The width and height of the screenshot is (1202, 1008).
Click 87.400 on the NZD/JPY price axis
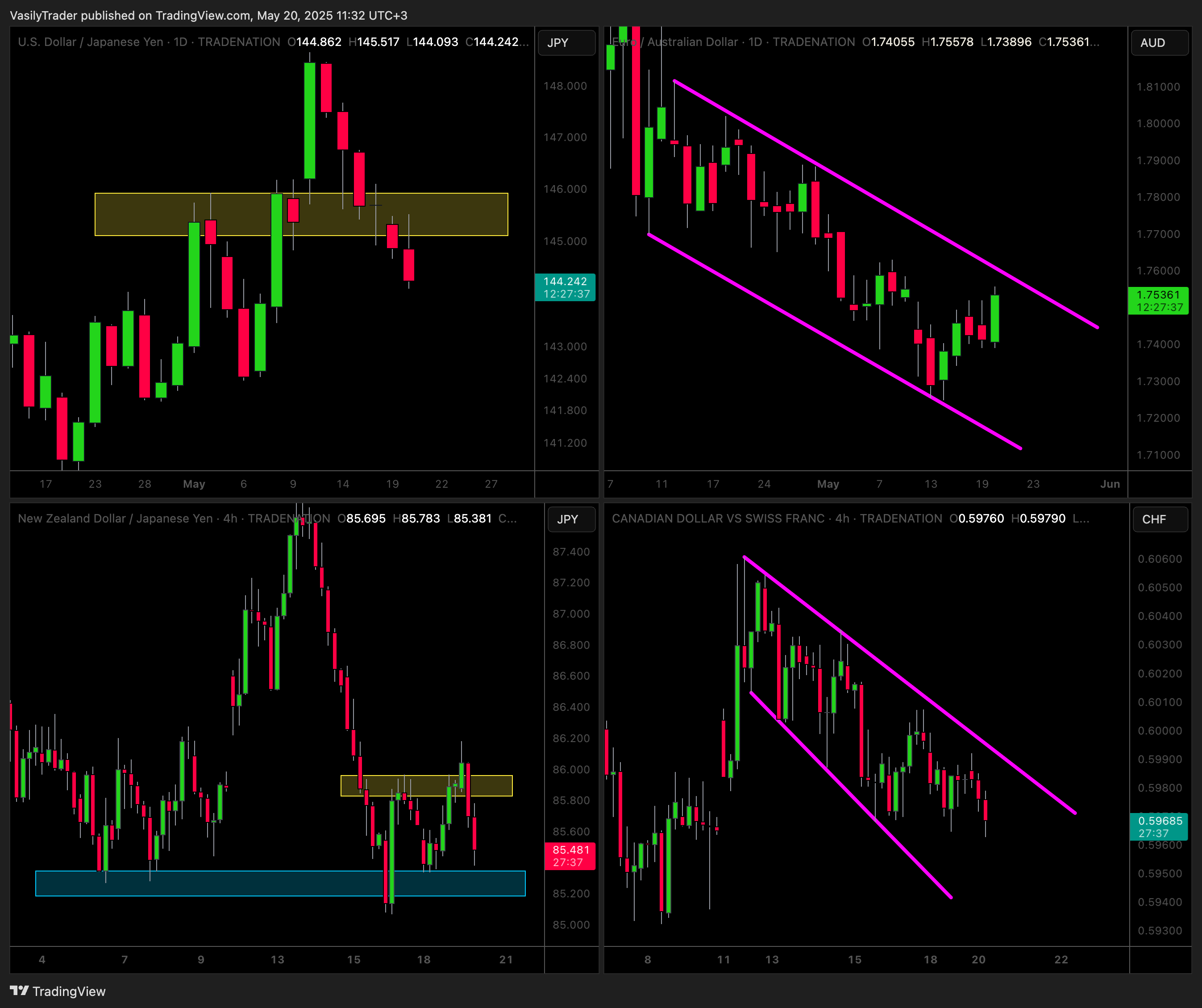coord(571,552)
